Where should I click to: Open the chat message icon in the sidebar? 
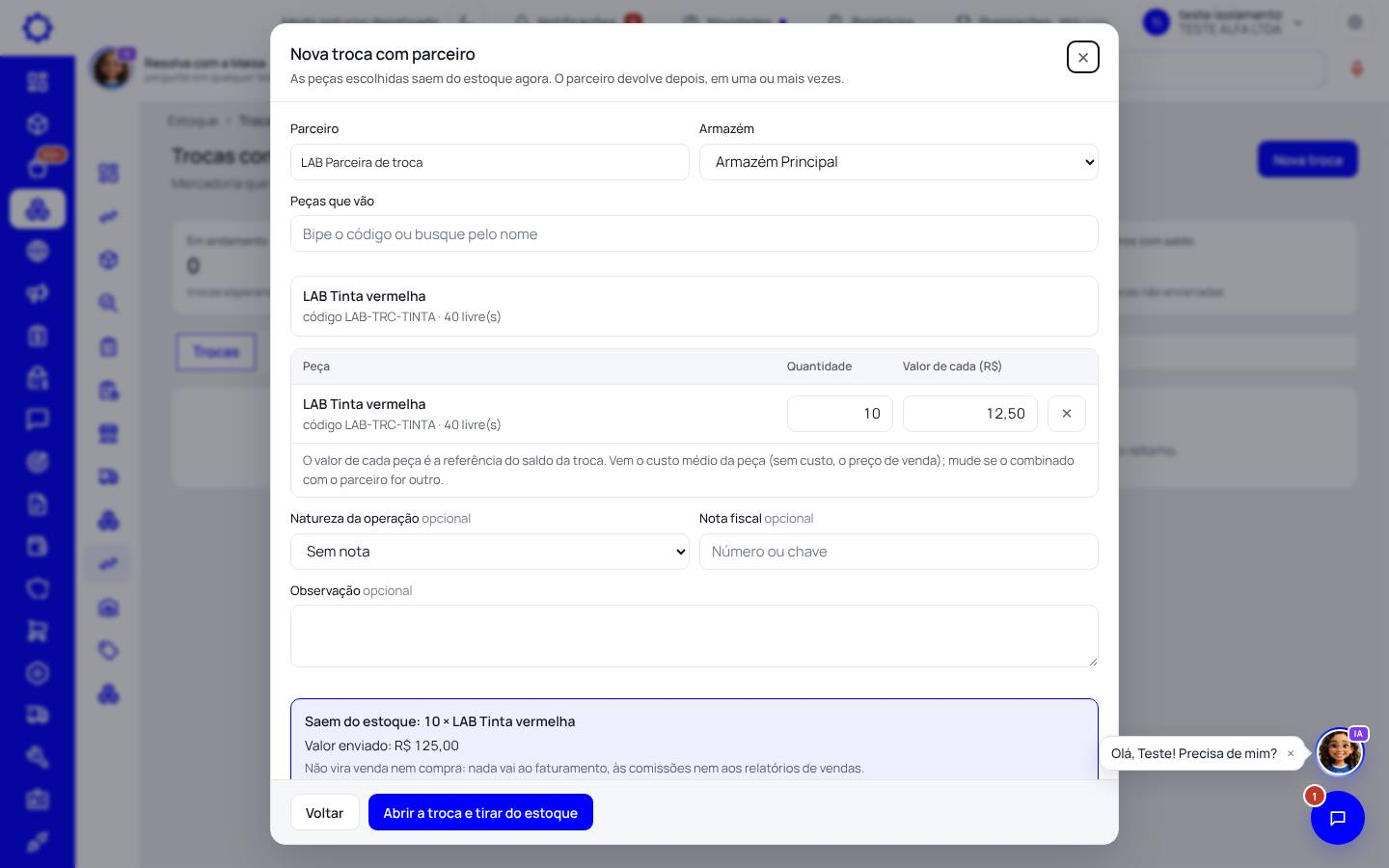[37, 420]
